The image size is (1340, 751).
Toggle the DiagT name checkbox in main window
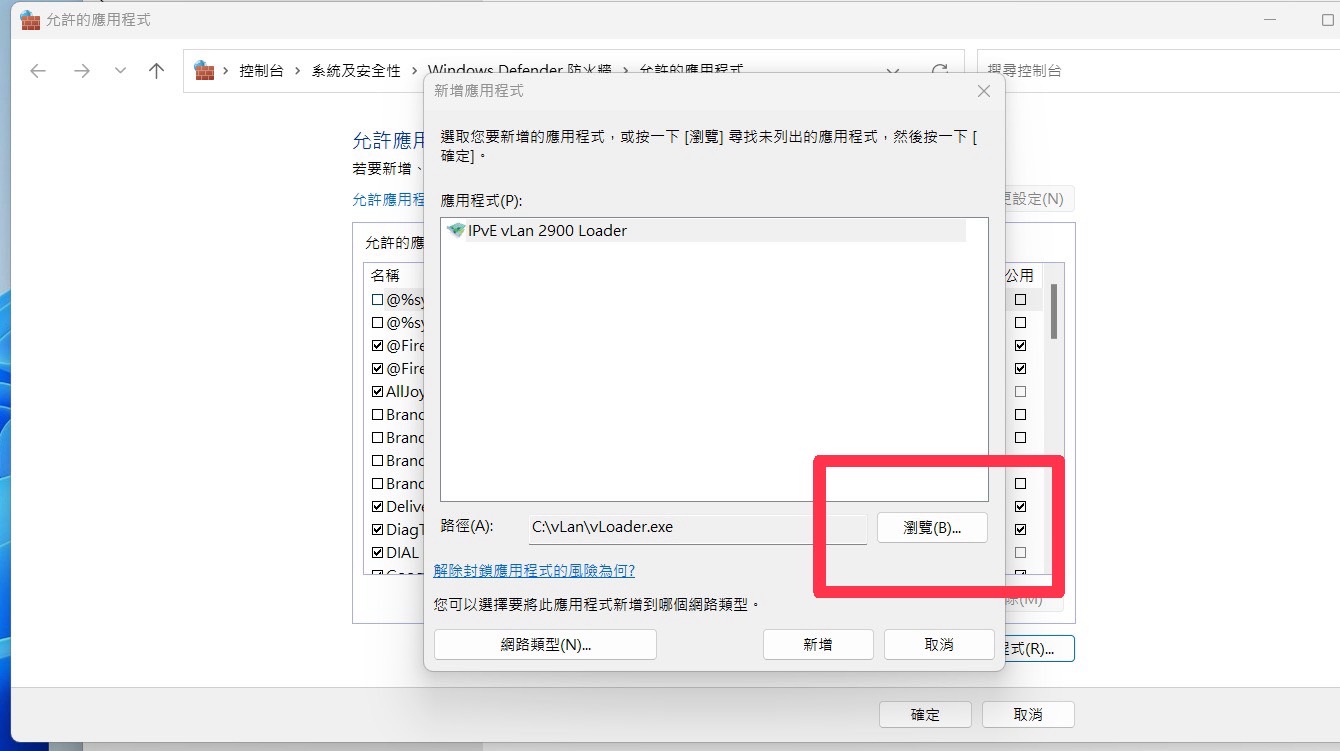pyautogui.click(x=377, y=530)
